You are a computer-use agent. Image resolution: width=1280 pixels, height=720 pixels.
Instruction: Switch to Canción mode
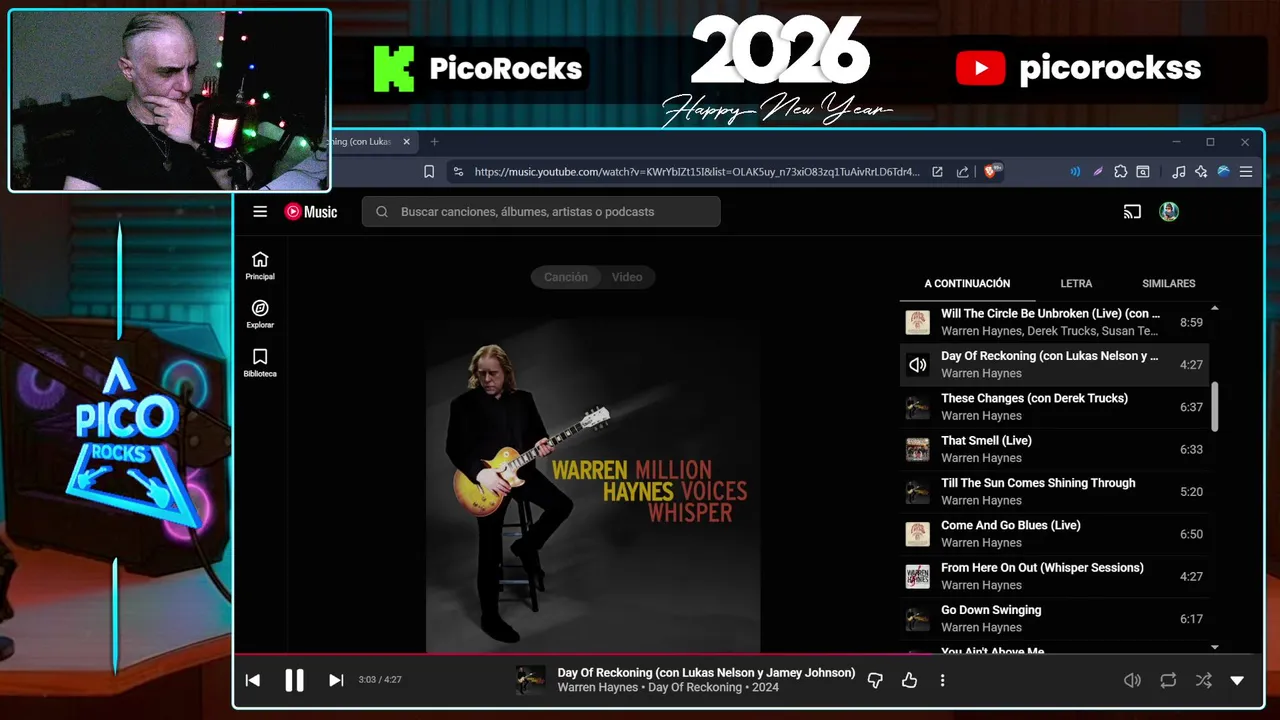coord(566,277)
